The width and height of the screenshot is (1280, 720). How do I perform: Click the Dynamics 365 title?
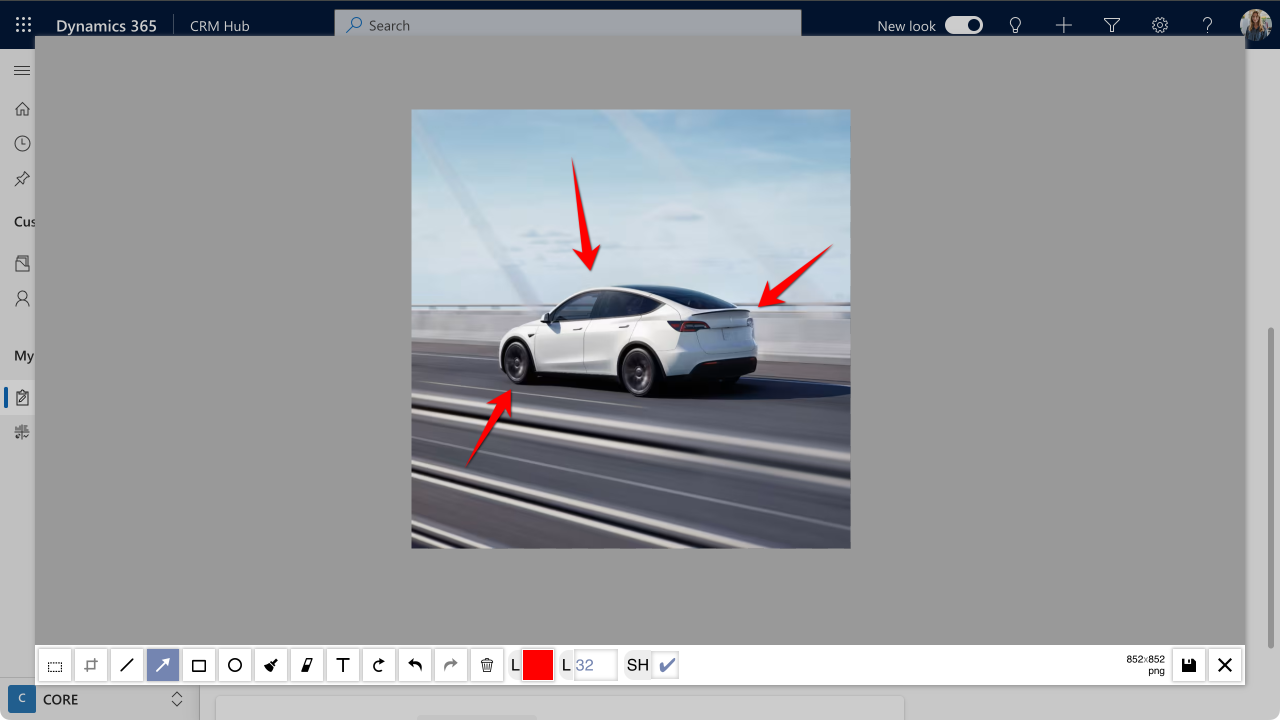[106, 26]
